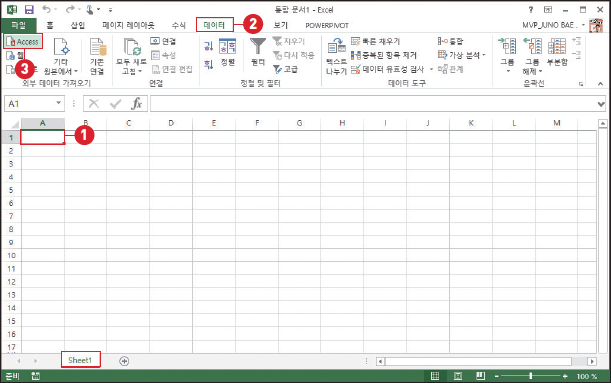Image resolution: width=611 pixels, height=383 pixels.
Task: Switch to the 보기 (View) tab
Action: click(x=280, y=25)
